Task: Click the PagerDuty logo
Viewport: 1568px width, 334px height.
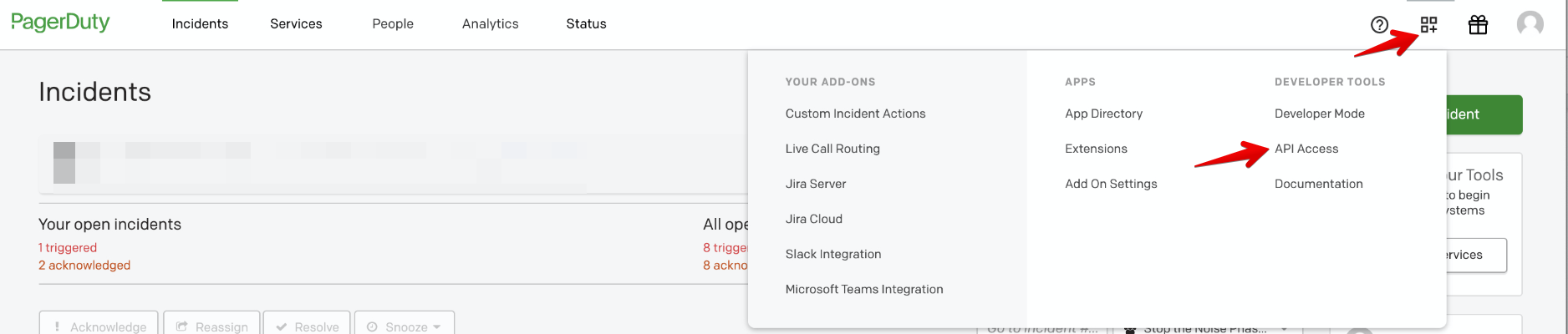Action: pyautogui.click(x=60, y=23)
